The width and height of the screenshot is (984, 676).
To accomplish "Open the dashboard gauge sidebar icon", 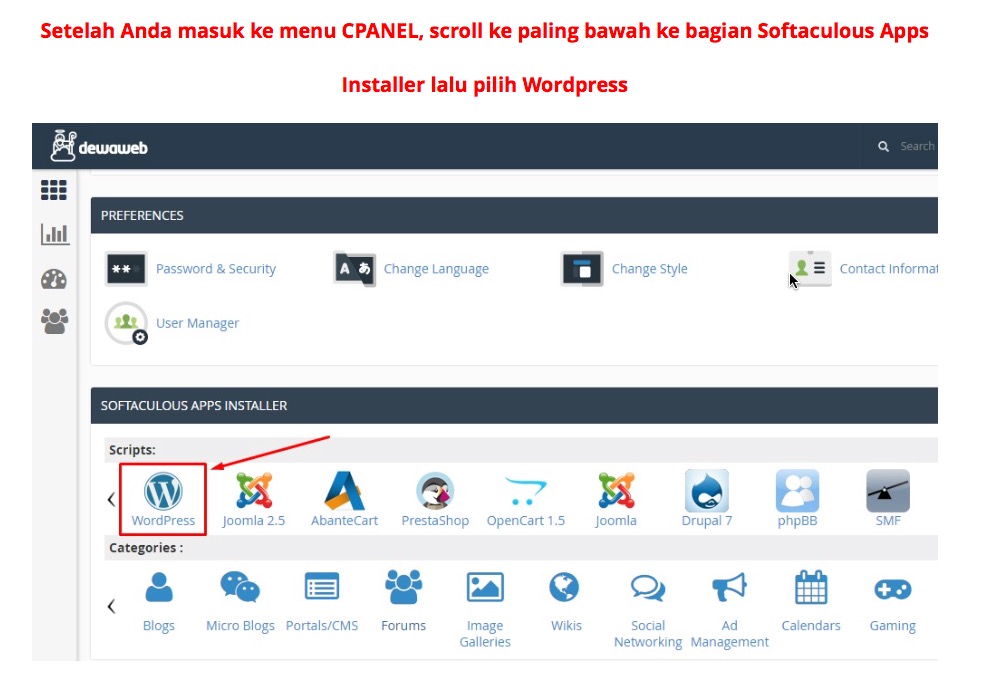I will [54, 279].
